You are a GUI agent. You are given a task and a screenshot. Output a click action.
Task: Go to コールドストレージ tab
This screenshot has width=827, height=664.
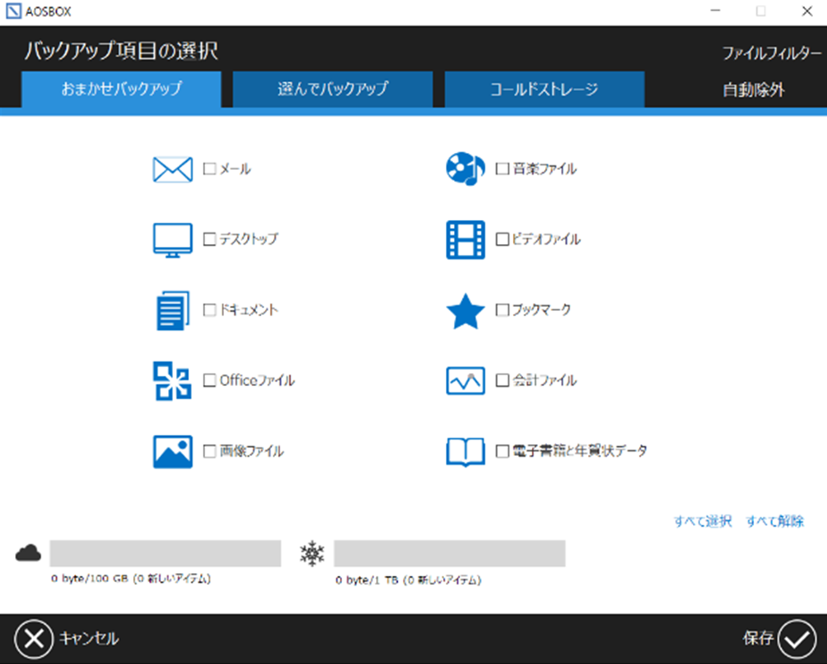tap(544, 89)
